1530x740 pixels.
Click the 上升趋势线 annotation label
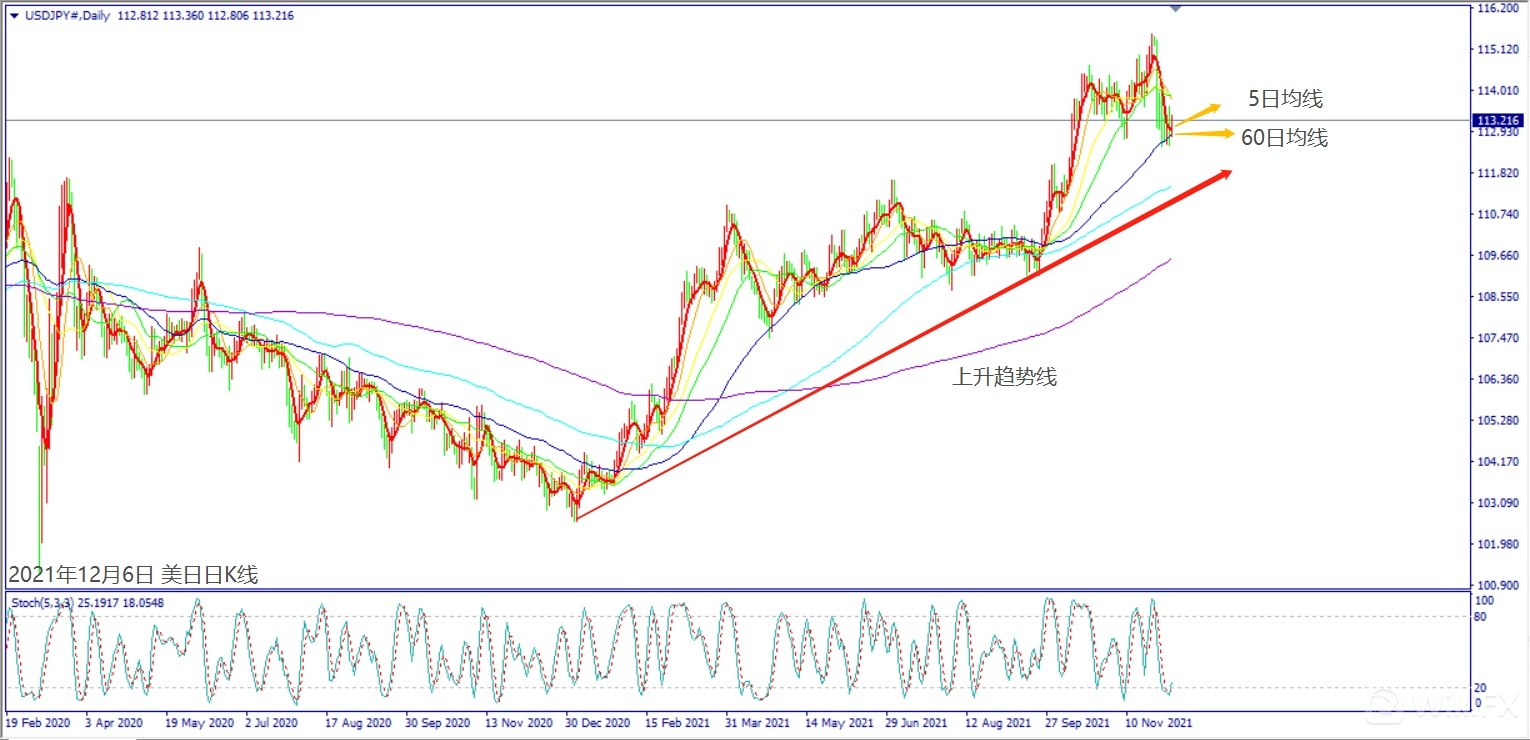[x=1005, y=377]
